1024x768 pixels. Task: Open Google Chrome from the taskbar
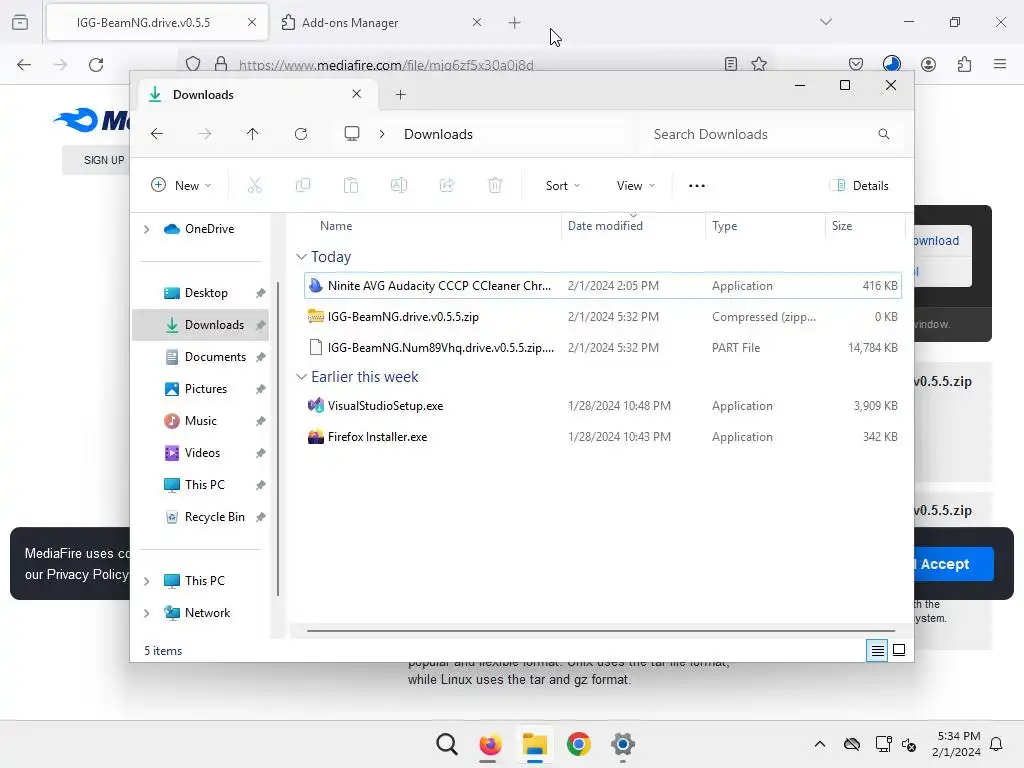(x=579, y=744)
